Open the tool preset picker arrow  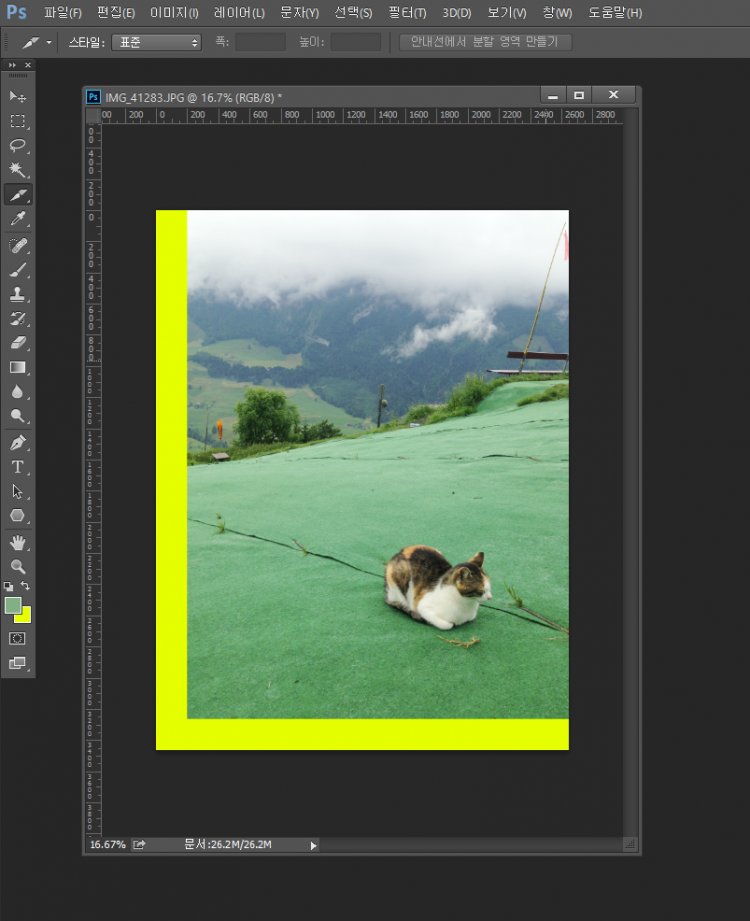pyautogui.click(x=48, y=42)
